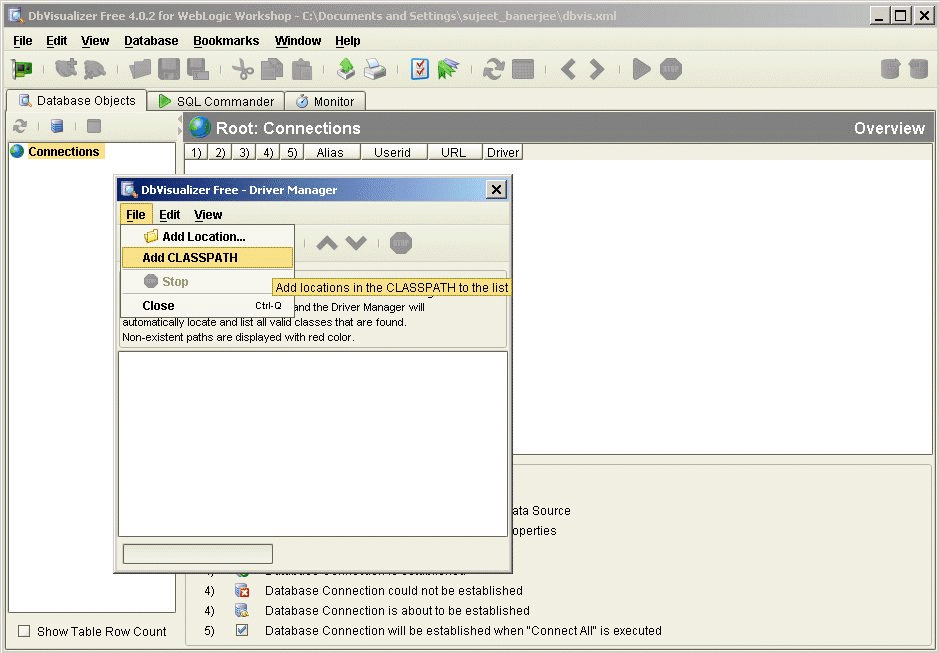The height and width of the screenshot is (653, 939).
Task: Click the grid table icon in main toolbar
Action: (523, 69)
